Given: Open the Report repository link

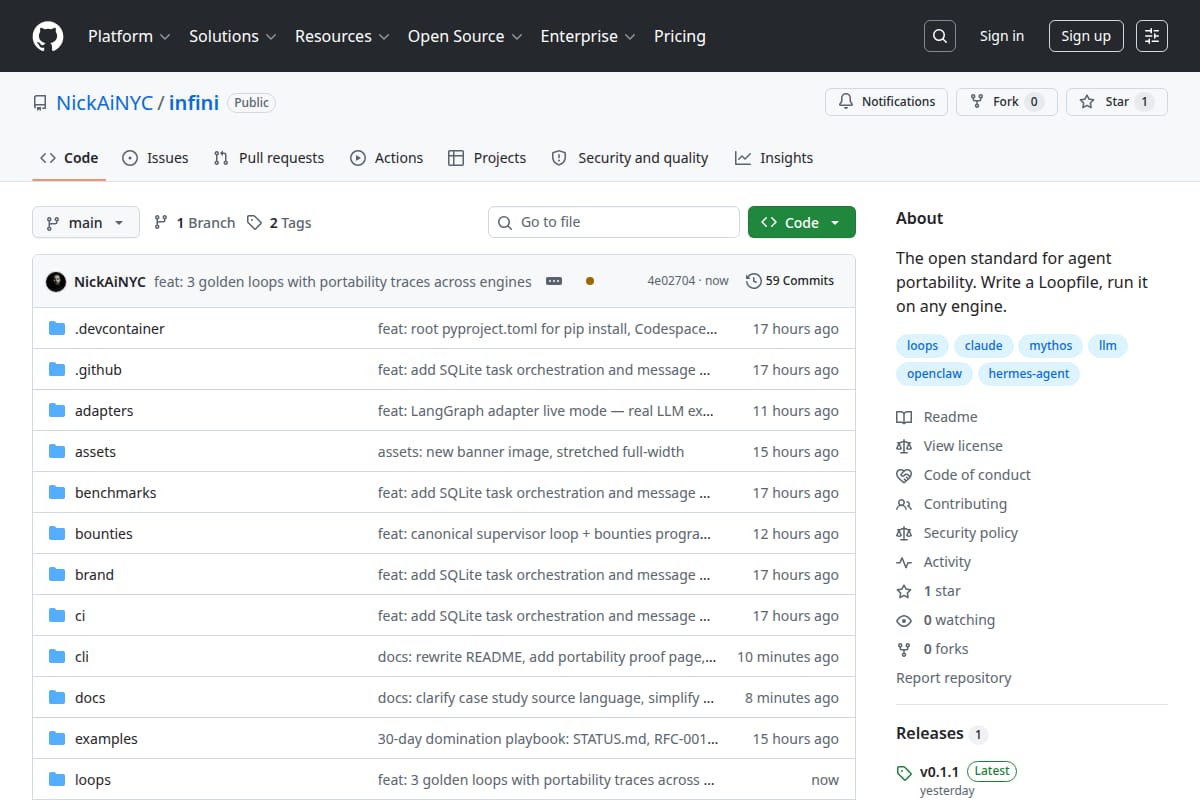Looking at the screenshot, I should pos(954,678).
